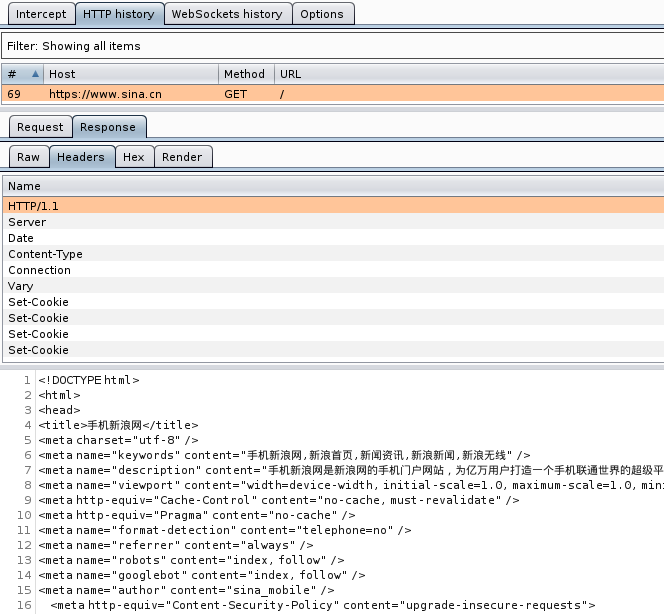The height and width of the screenshot is (614, 664).
Task: Select the last Set-Cookie header row
Action: tap(333, 350)
